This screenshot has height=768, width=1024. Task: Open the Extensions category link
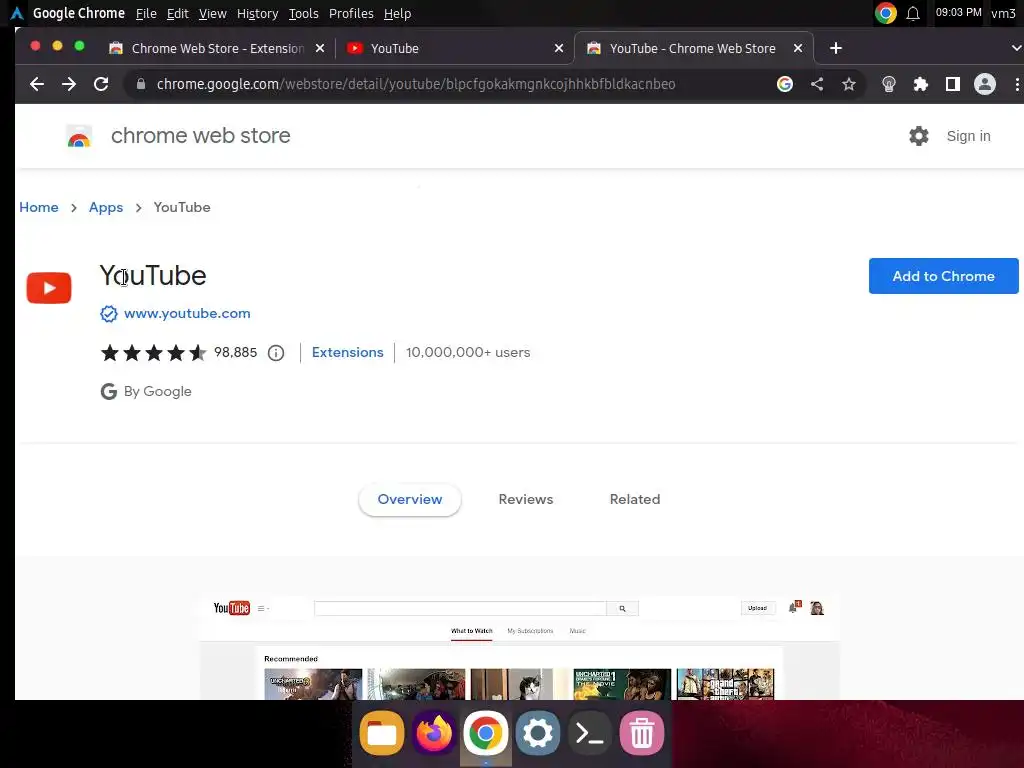tap(347, 353)
